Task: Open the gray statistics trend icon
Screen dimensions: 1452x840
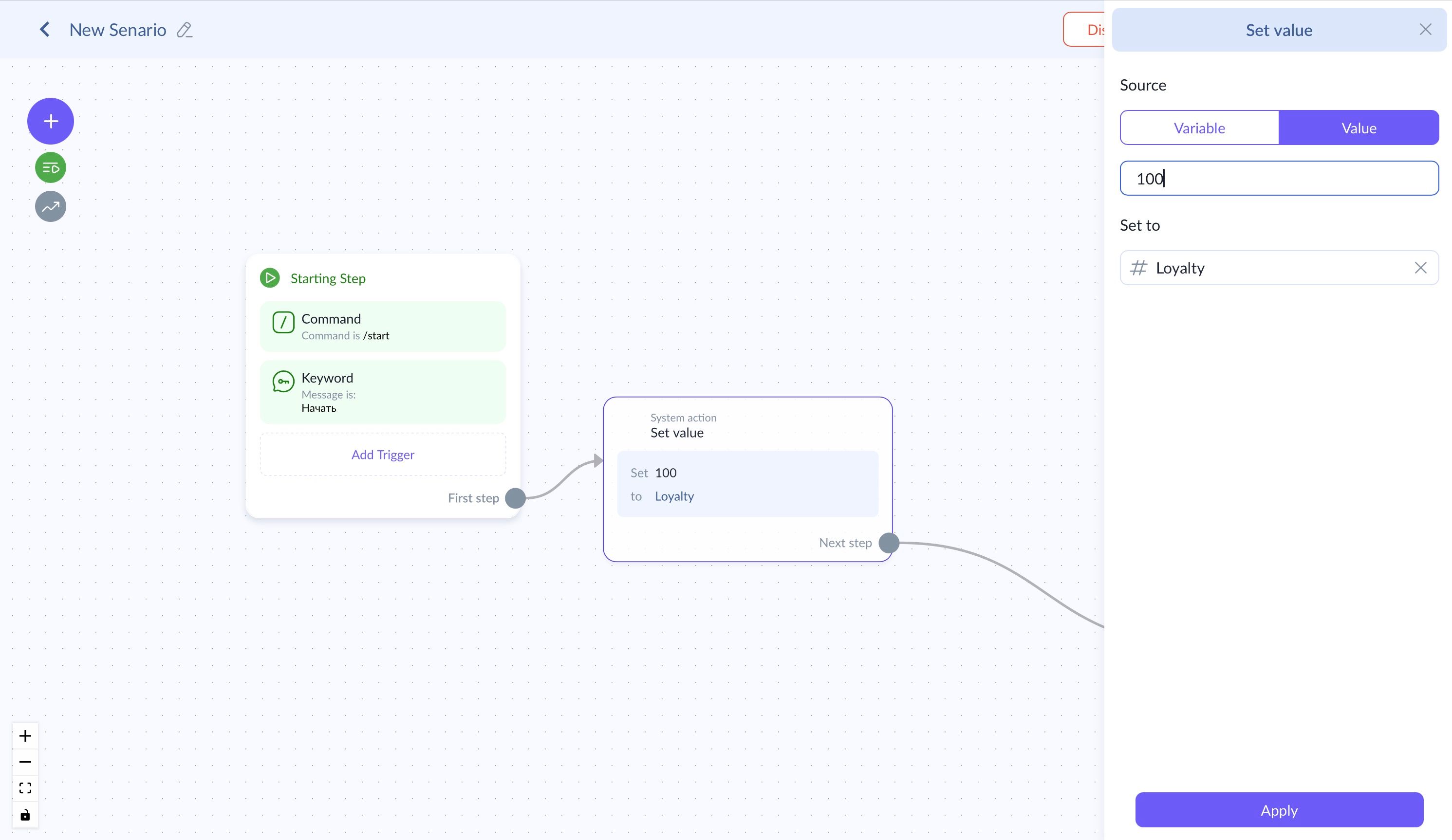Action: coord(51,206)
